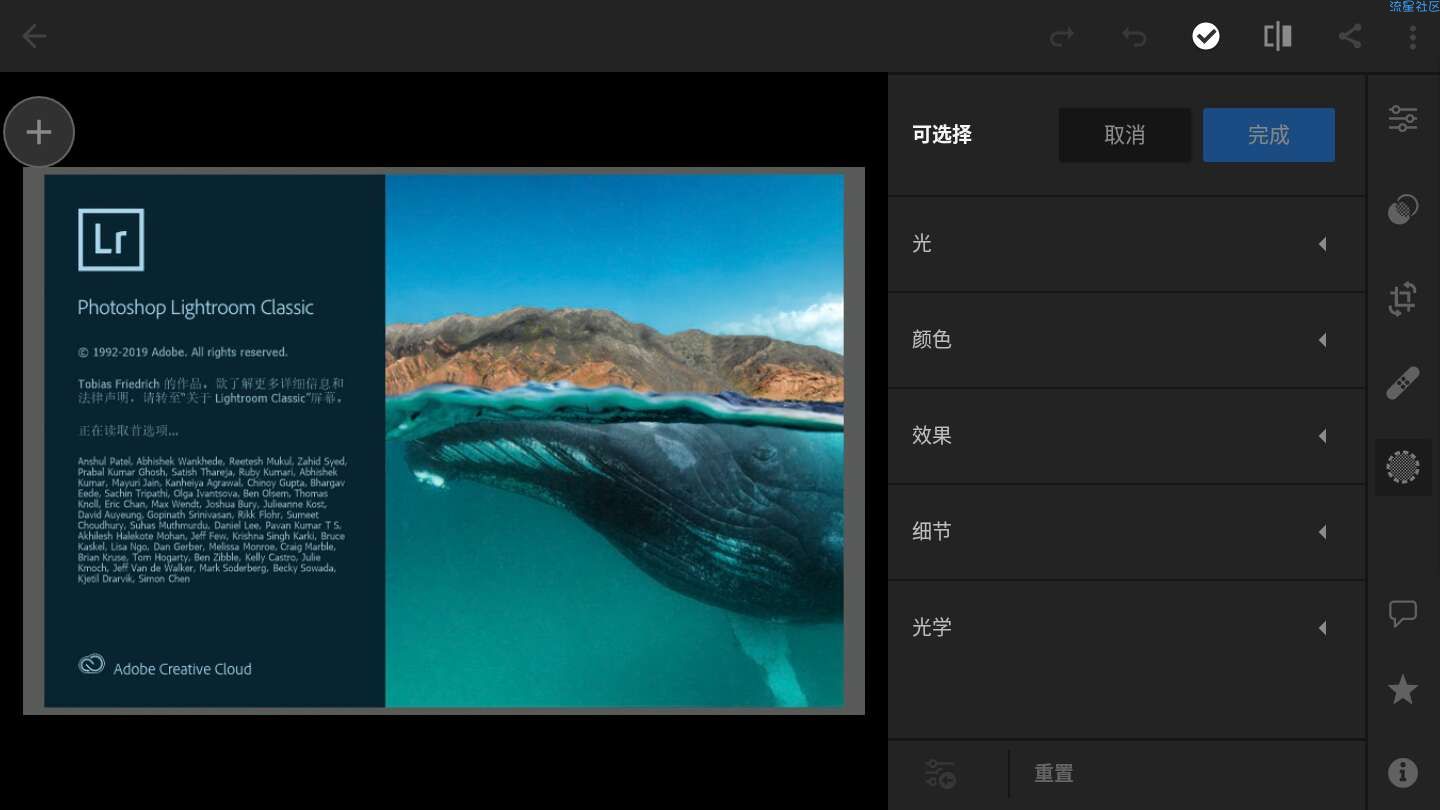
Task: Open the share icon
Action: [1350, 37]
